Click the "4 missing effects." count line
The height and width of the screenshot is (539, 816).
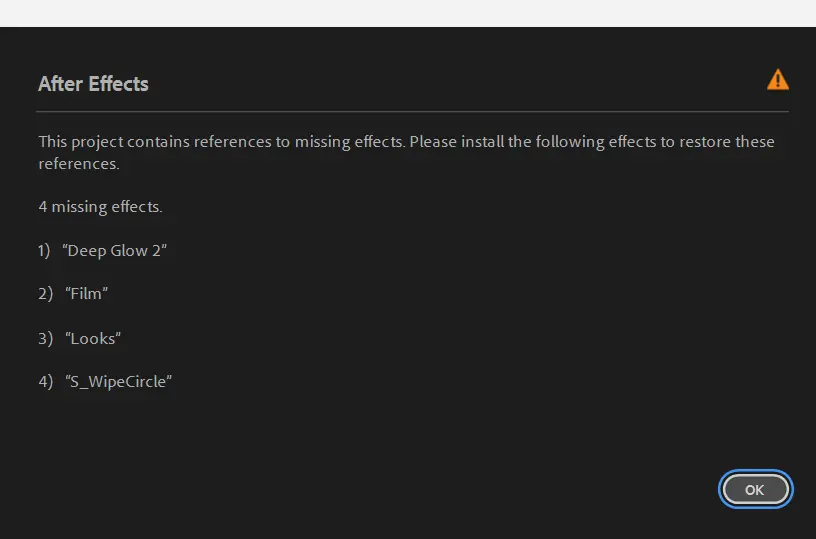[100, 207]
